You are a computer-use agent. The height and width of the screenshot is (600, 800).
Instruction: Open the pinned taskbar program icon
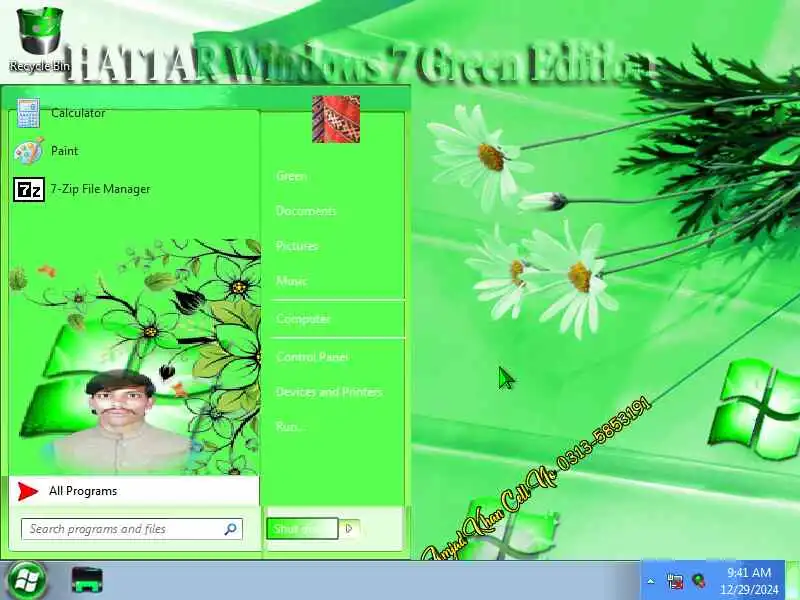[87, 581]
